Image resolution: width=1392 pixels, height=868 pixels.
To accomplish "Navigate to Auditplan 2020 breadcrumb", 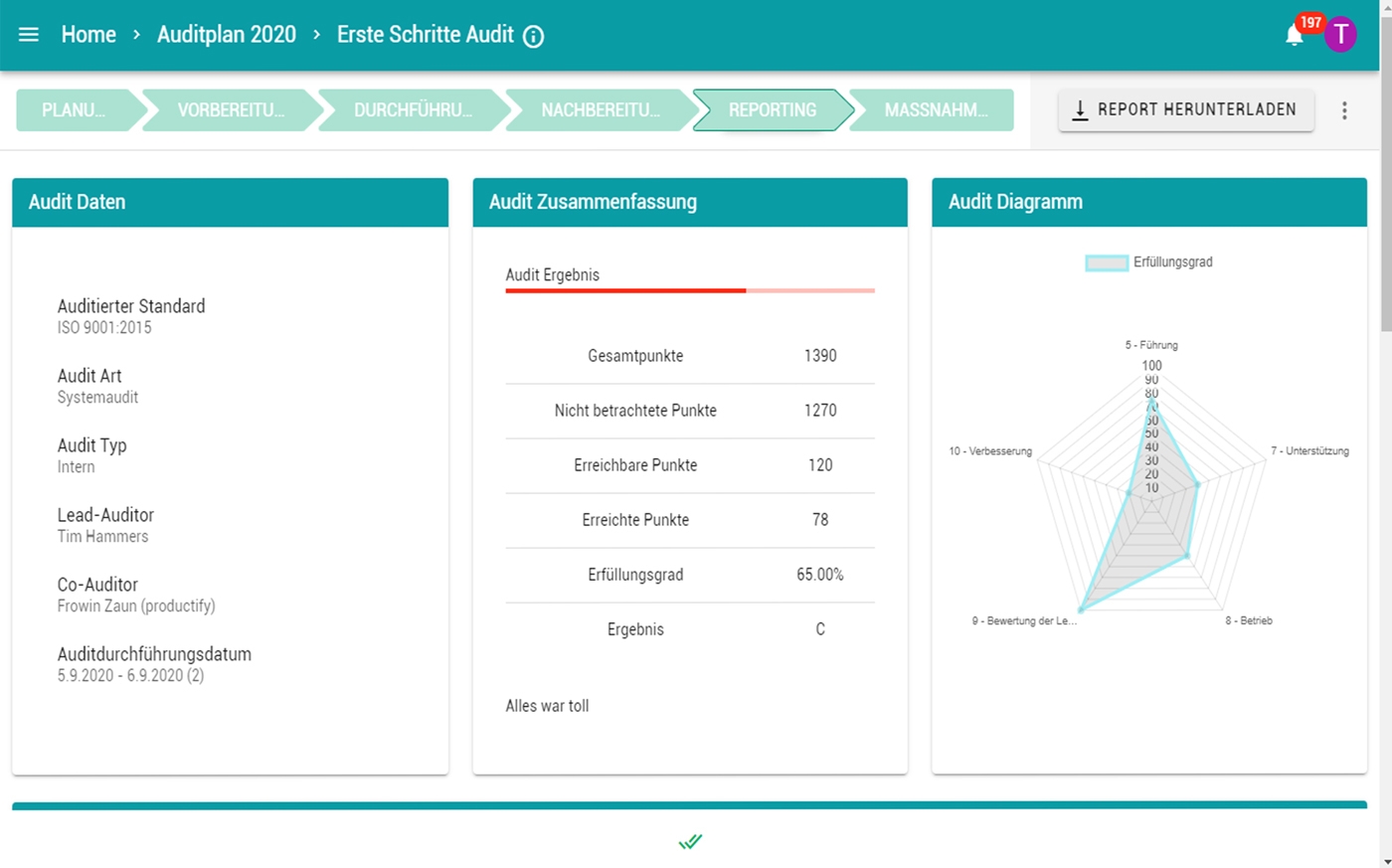I will coord(227,35).
